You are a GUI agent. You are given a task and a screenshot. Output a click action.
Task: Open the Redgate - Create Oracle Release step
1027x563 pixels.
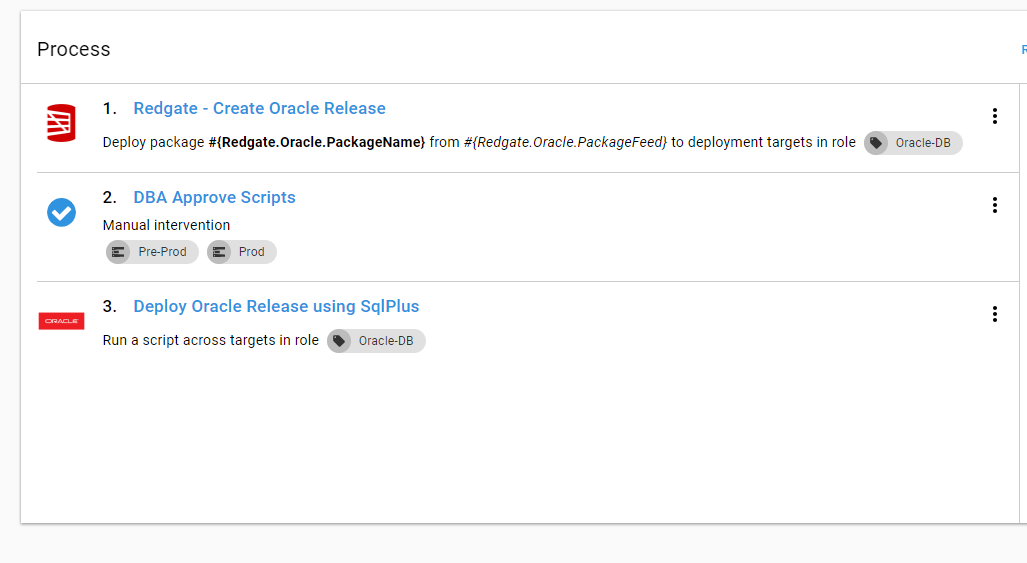click(259, 108)
